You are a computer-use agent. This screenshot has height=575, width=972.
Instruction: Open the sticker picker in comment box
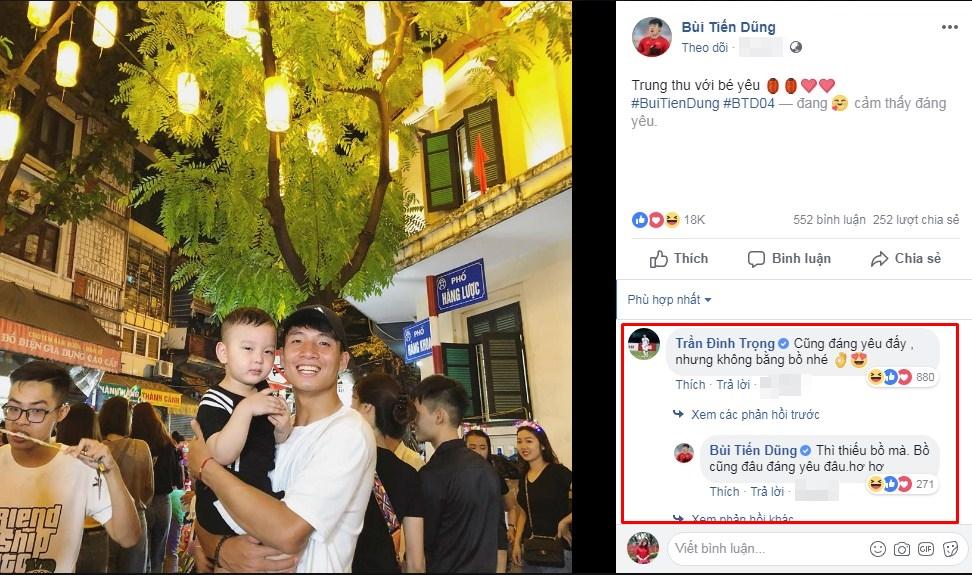949,548
